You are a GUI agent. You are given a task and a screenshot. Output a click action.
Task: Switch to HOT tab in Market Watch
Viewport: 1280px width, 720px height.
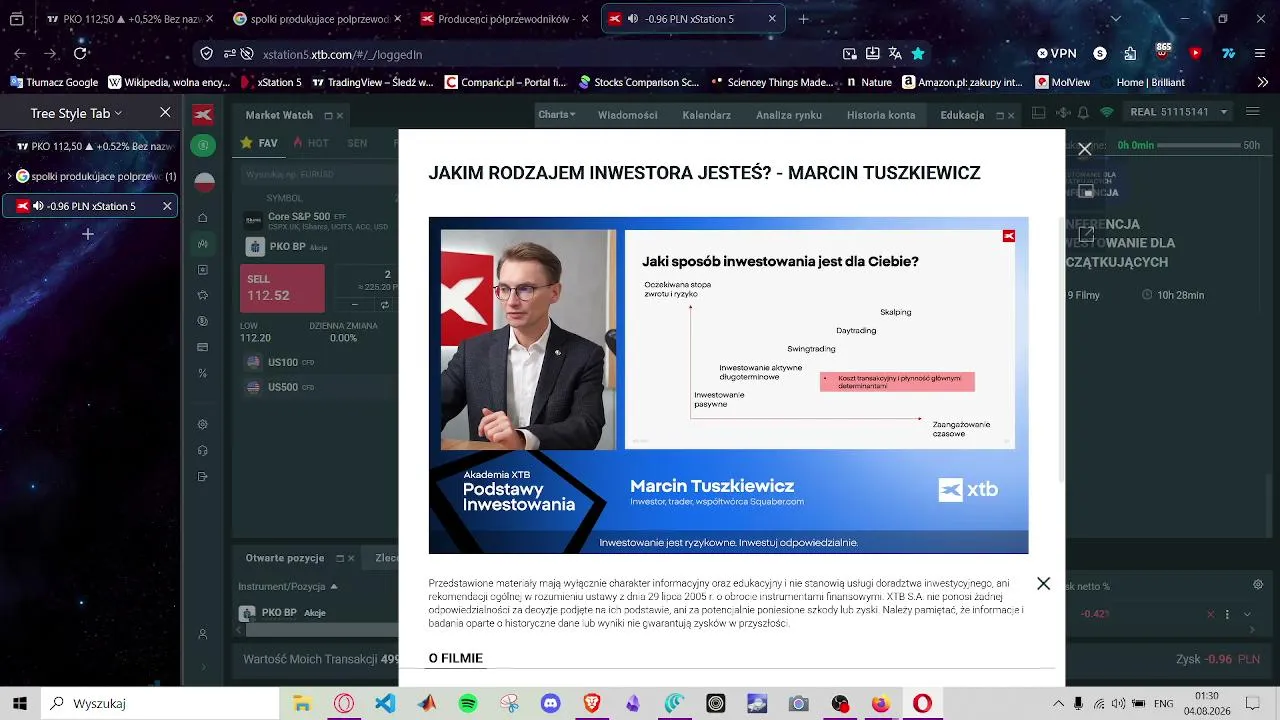[311, 143]
